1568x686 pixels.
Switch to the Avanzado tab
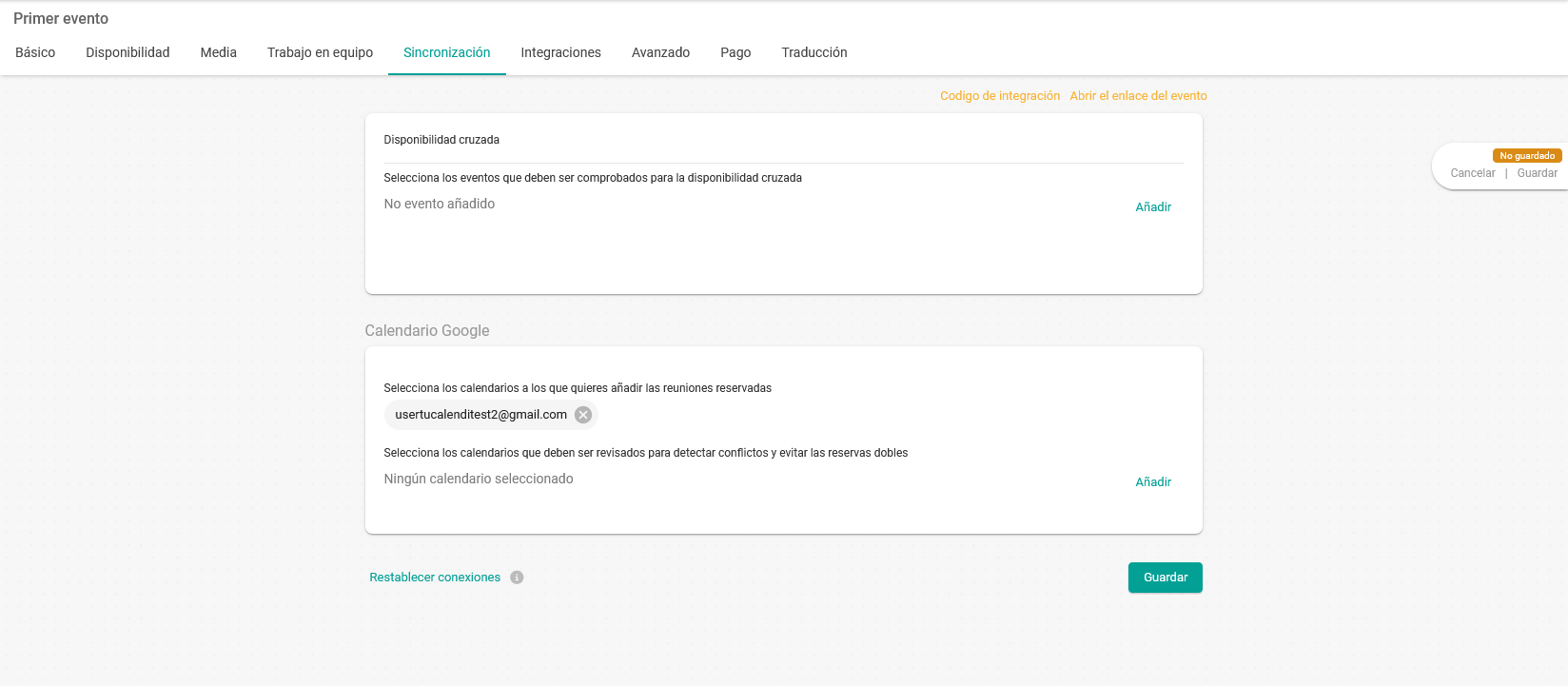click(661, 52)
